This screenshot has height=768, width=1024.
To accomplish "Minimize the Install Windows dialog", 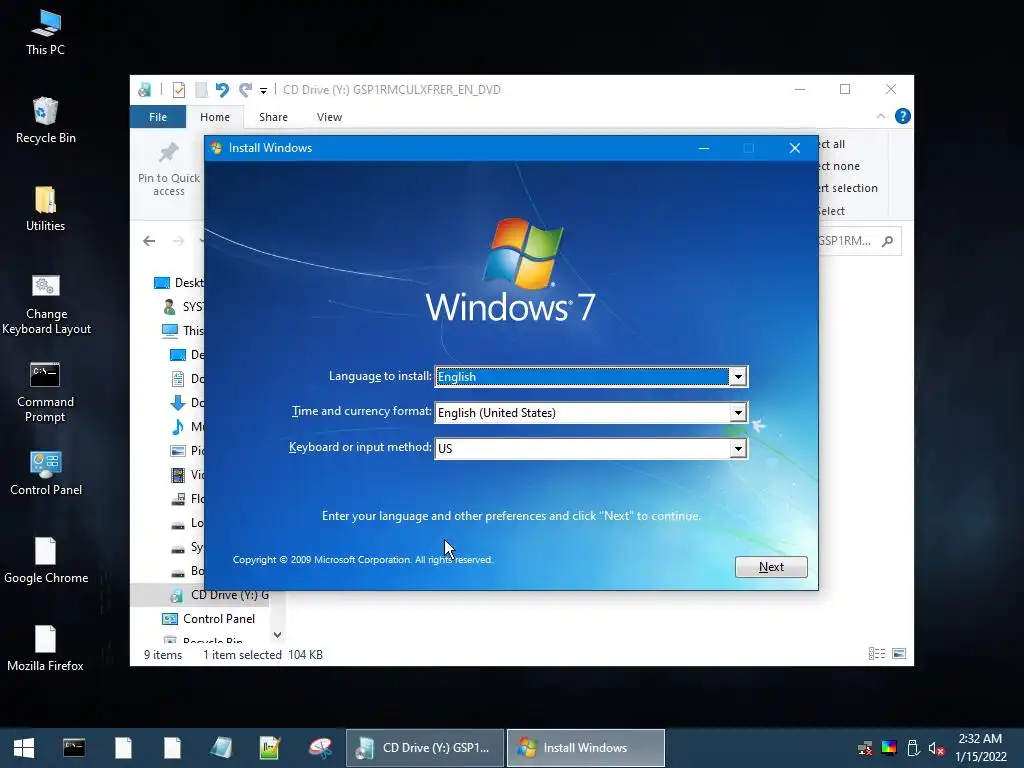I will click(703, 148).
